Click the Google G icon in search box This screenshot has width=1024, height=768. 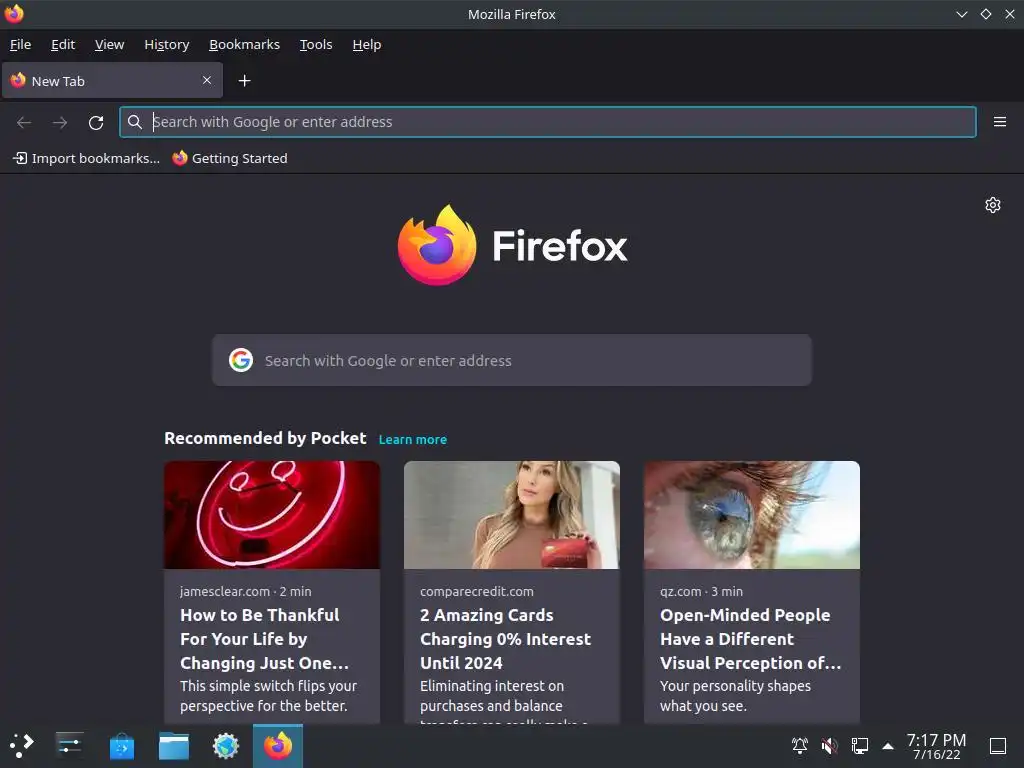pyautogui.click(x=241, y=360)
